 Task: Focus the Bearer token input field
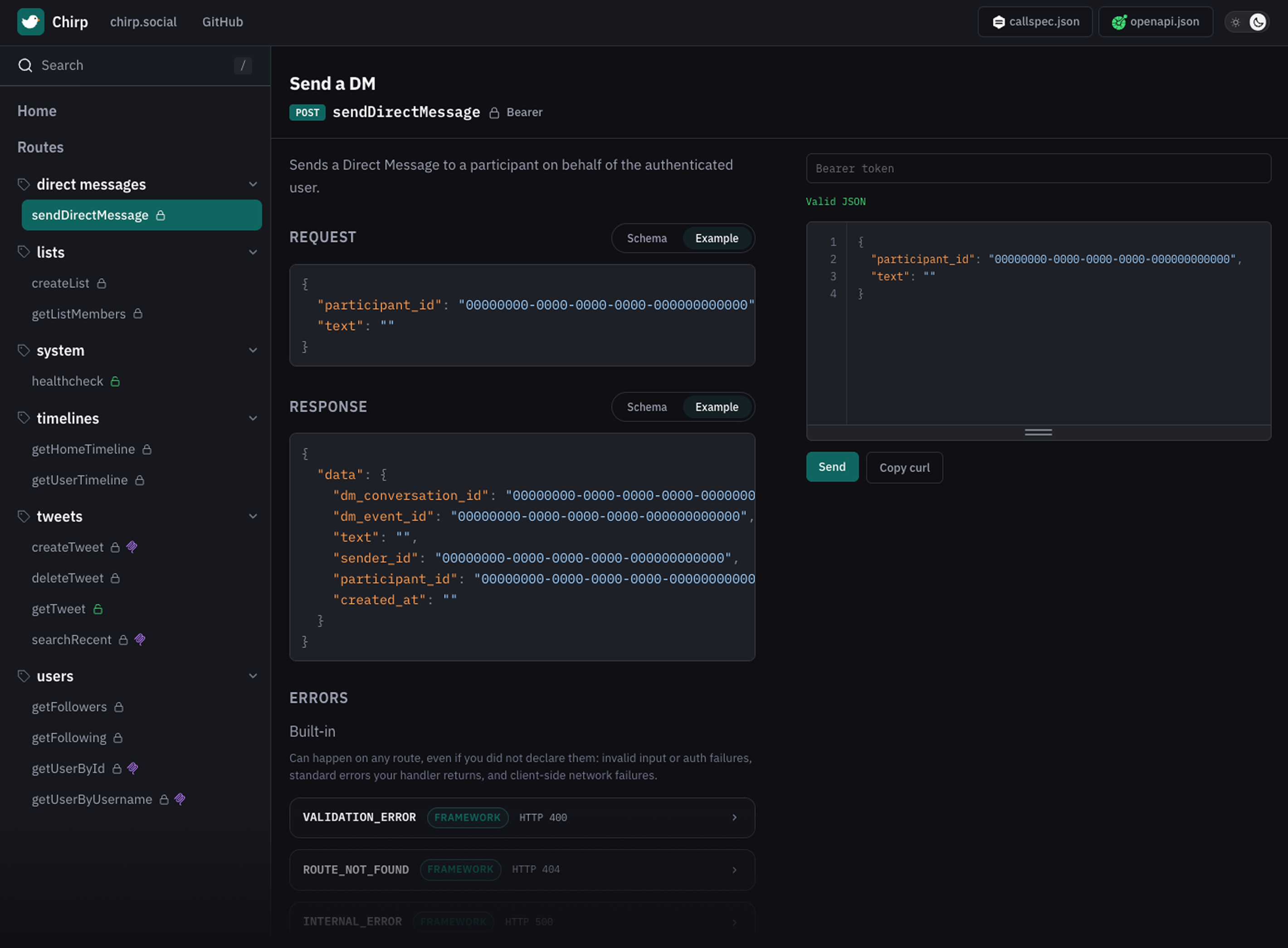click(x=1039, y=168)
